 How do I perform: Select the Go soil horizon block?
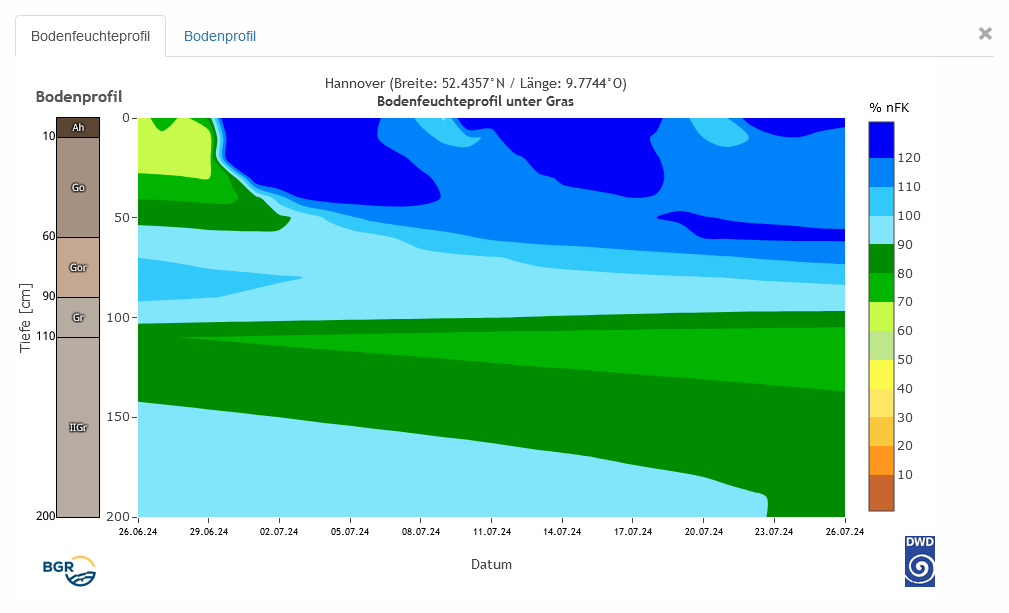(78, 187)
